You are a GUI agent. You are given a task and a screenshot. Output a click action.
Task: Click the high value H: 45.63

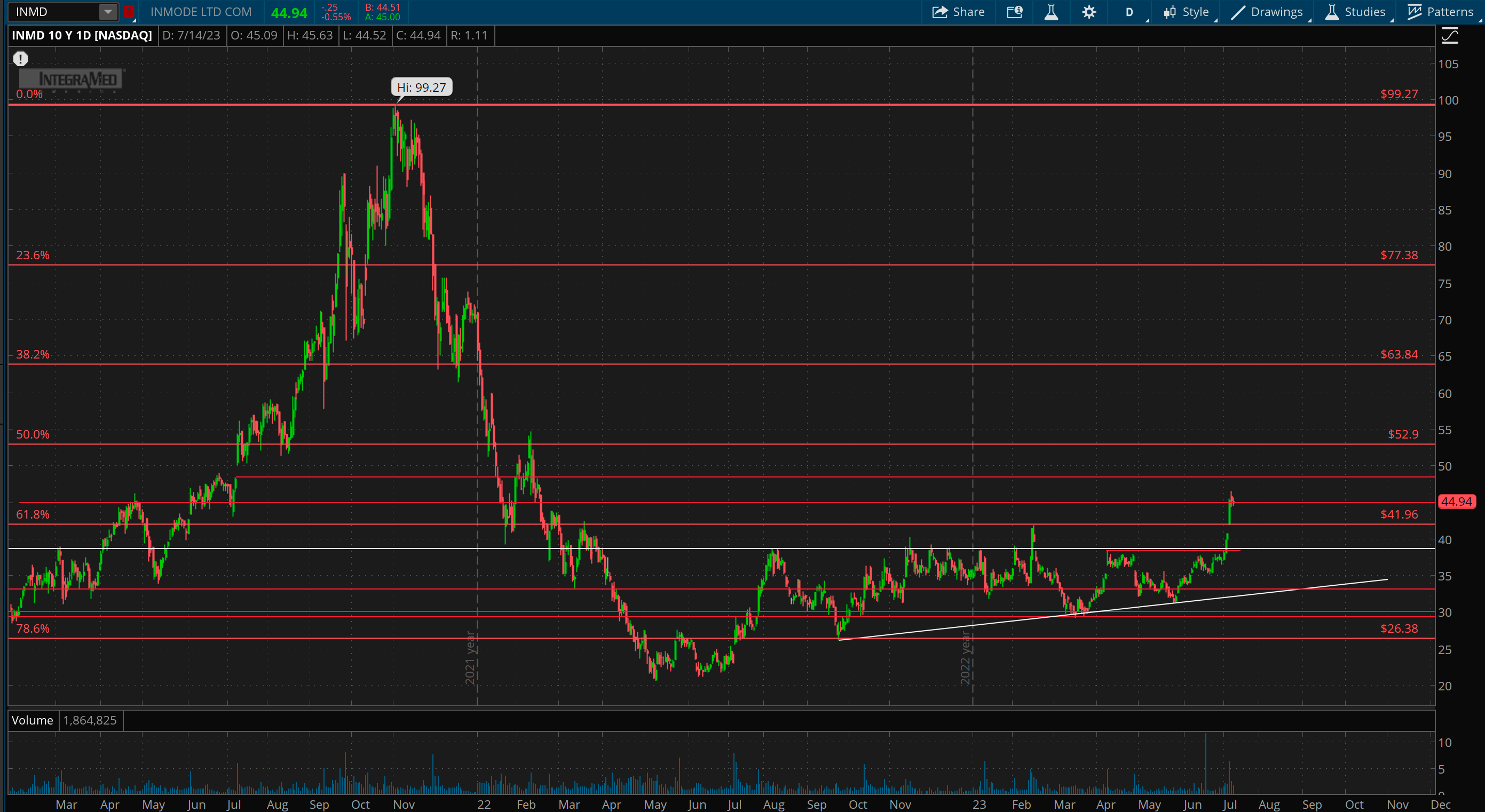(310, 36)
